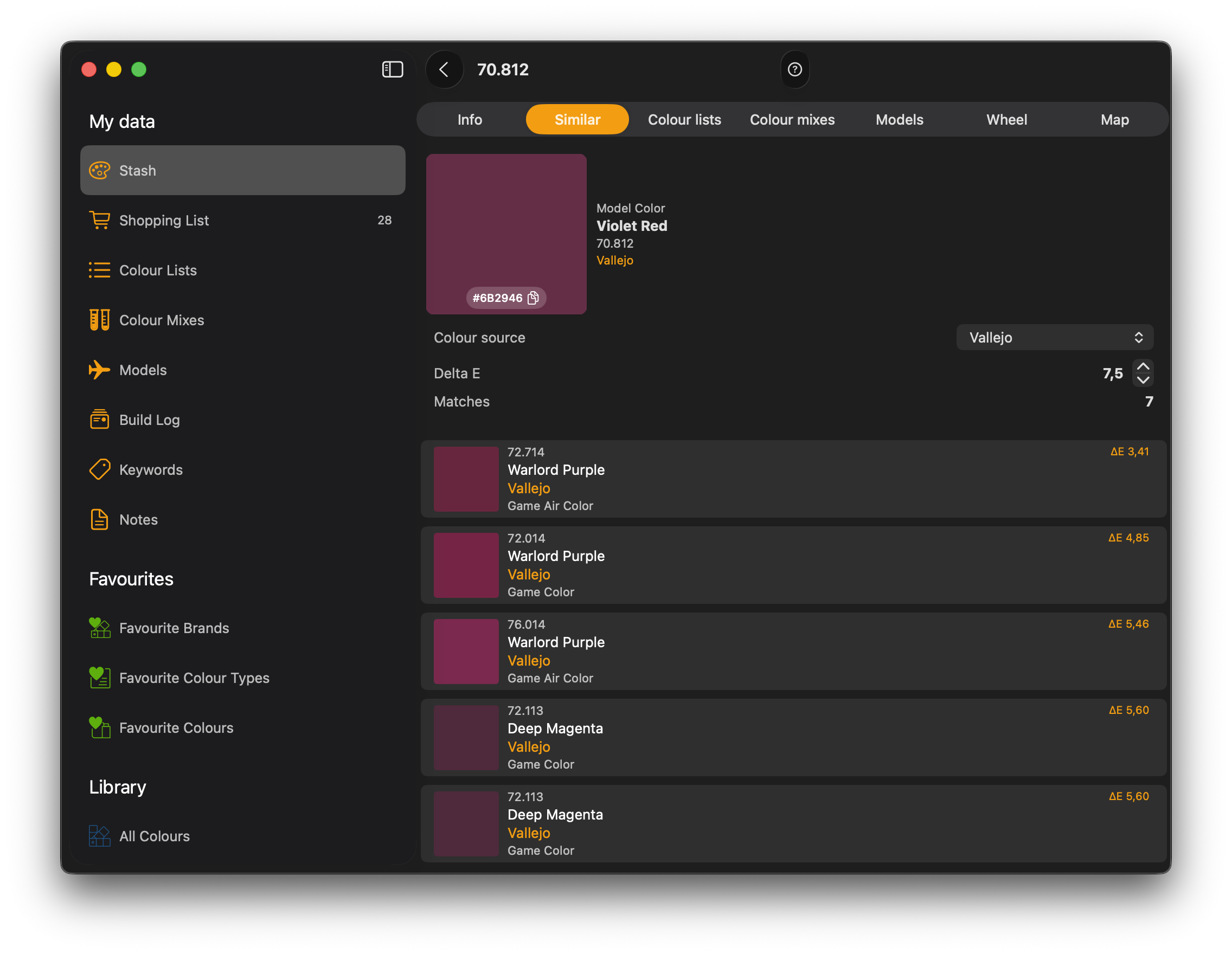Click the Colour Mixes test tubes icon
1232x954 pixels.
point(100,320)
